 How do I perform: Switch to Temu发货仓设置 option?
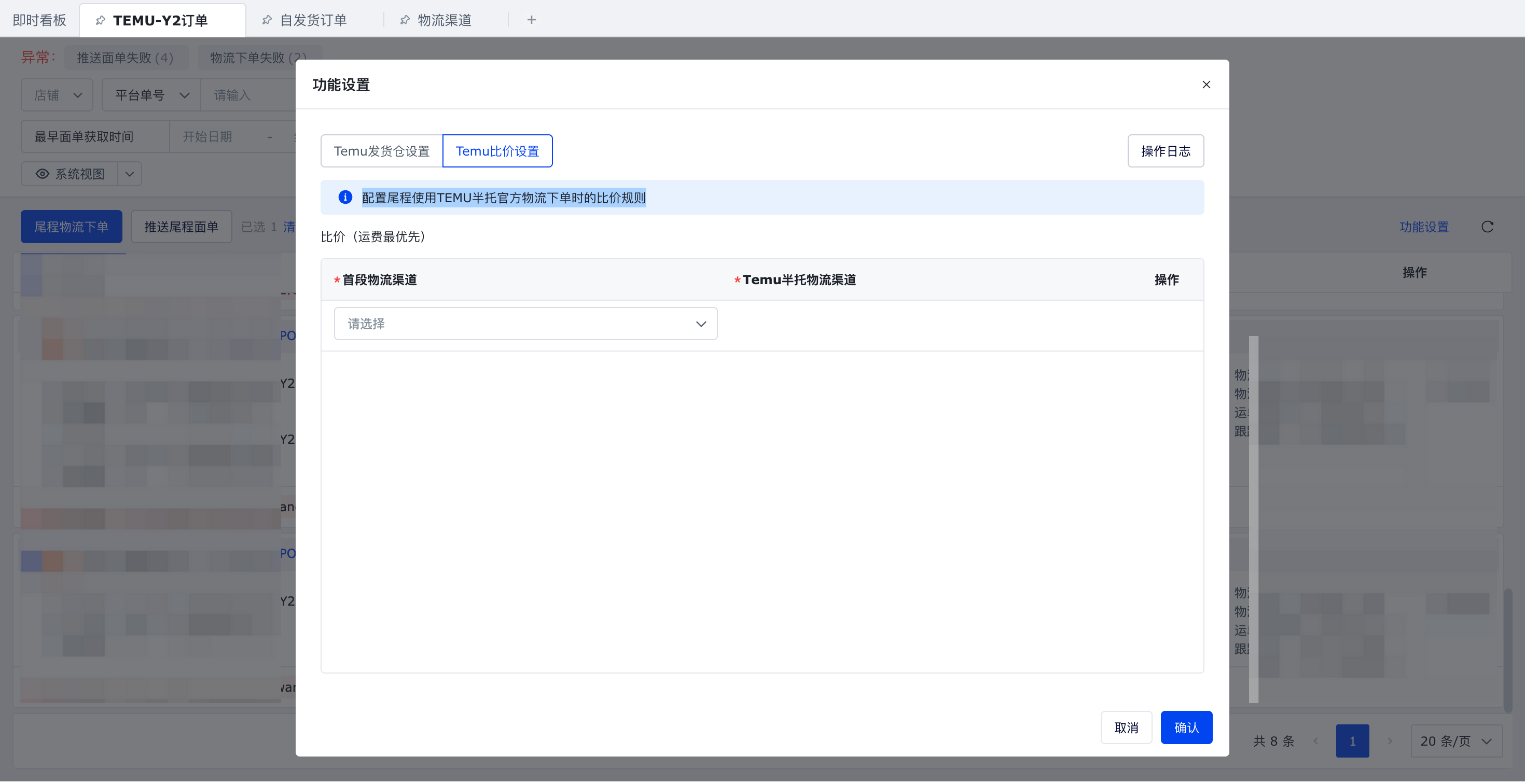381,151
